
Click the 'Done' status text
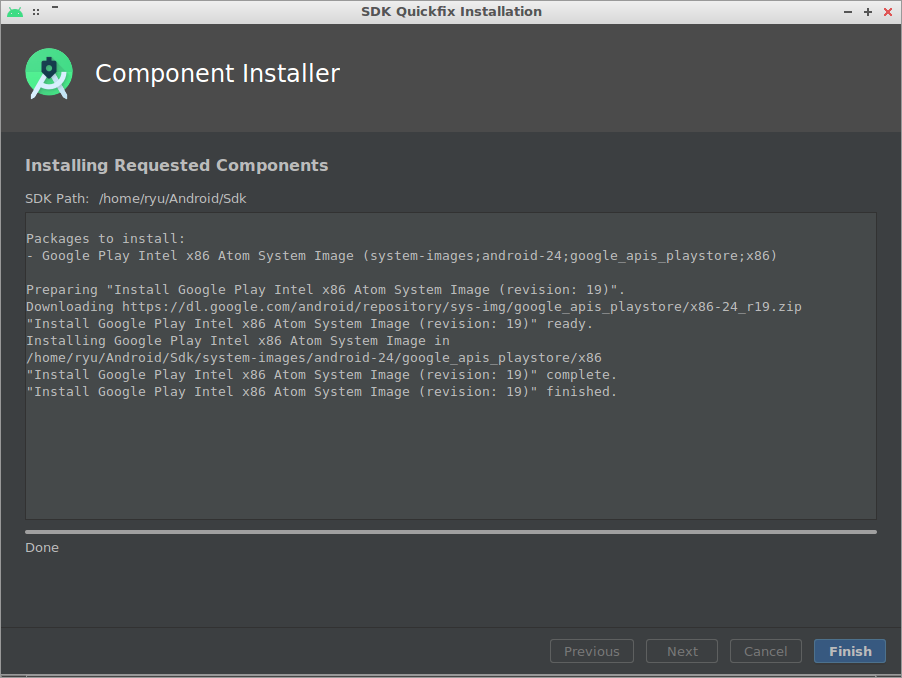point(42,547)
